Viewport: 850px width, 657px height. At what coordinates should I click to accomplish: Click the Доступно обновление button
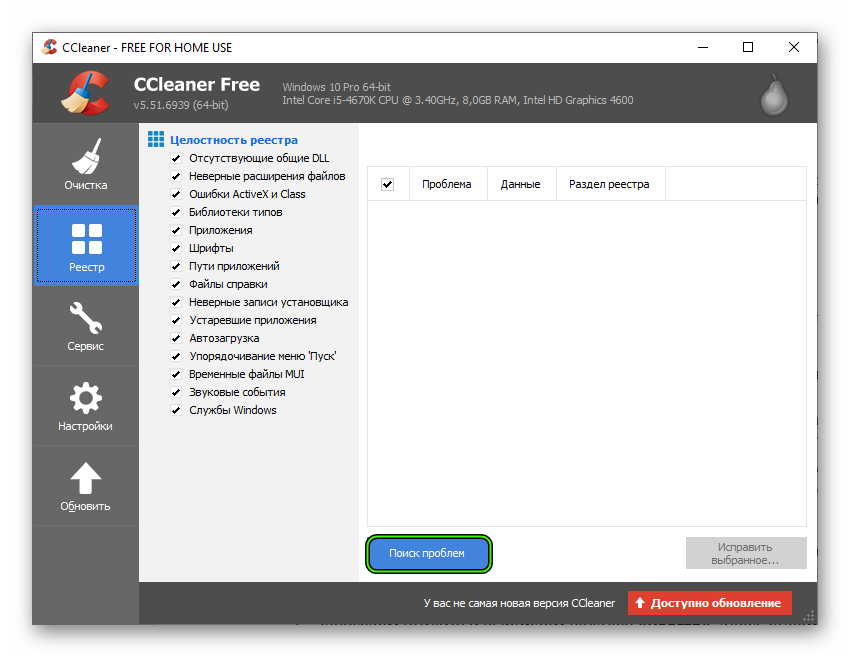pyautogui.click(x=709, y=603)
